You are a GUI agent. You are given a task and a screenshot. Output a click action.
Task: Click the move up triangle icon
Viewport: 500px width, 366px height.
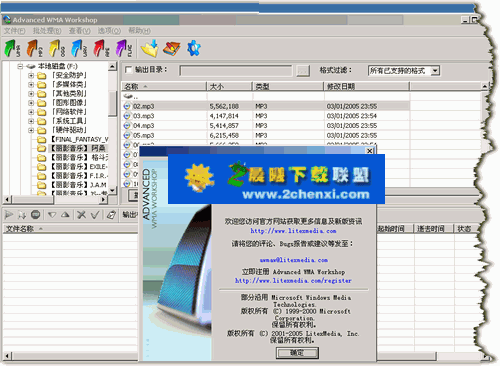click(x=65, y=215)
